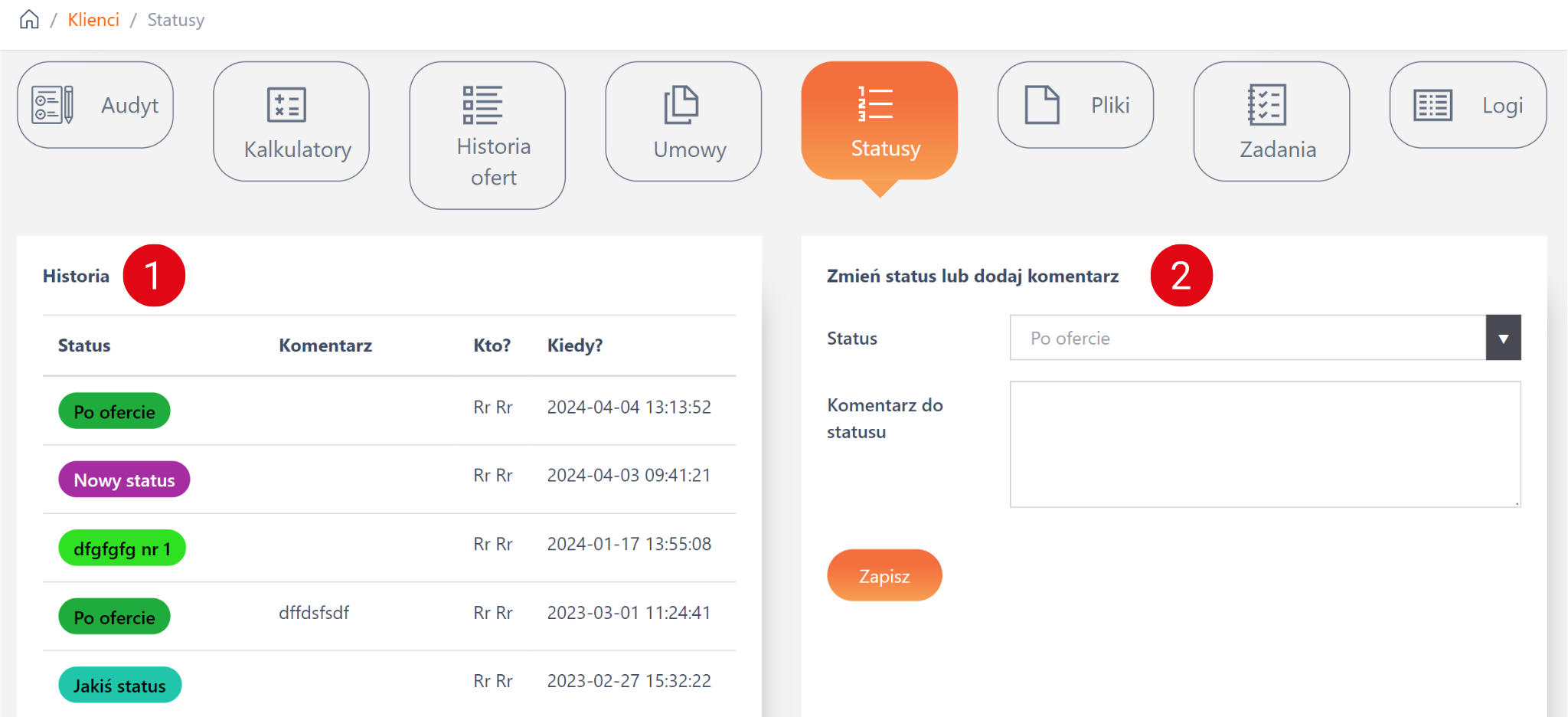1568x717 pixels.
Task: Click the Kiedy? column header
Action: (x=574, y=345)
